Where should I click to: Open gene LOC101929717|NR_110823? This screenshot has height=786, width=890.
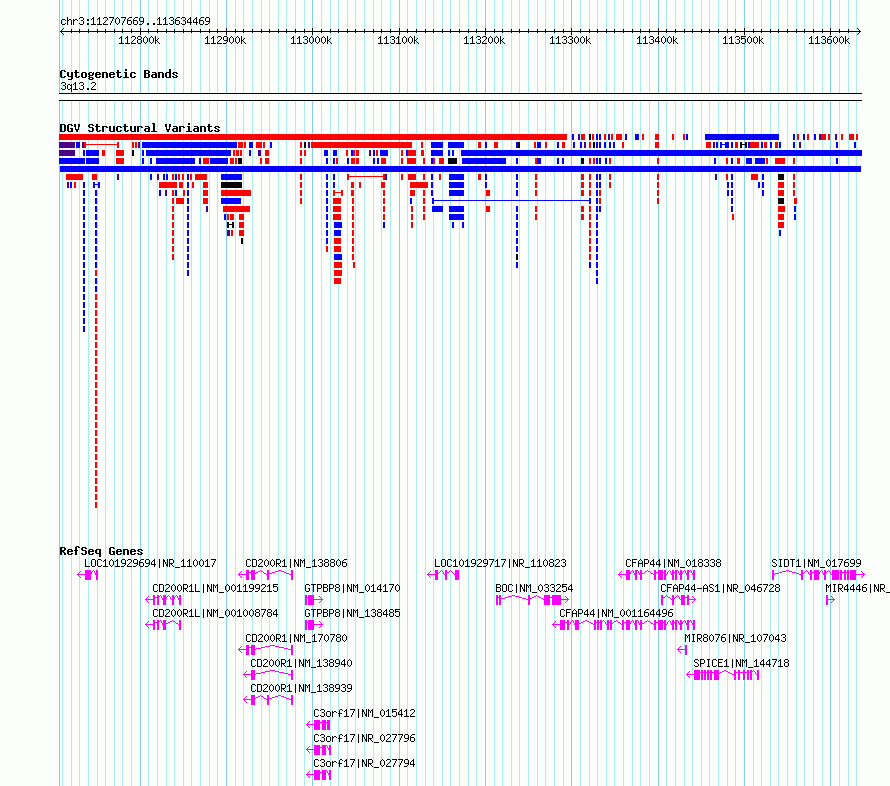point(500,563)
